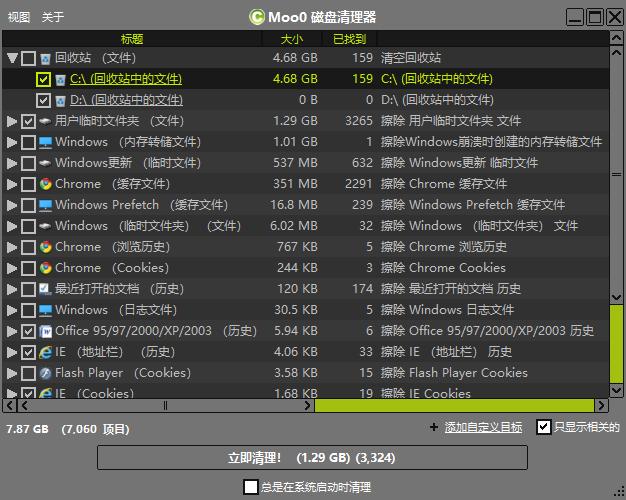626x500 pixels.
Task: Click the window resize grip icon
Action: click(x=619, y=493)
